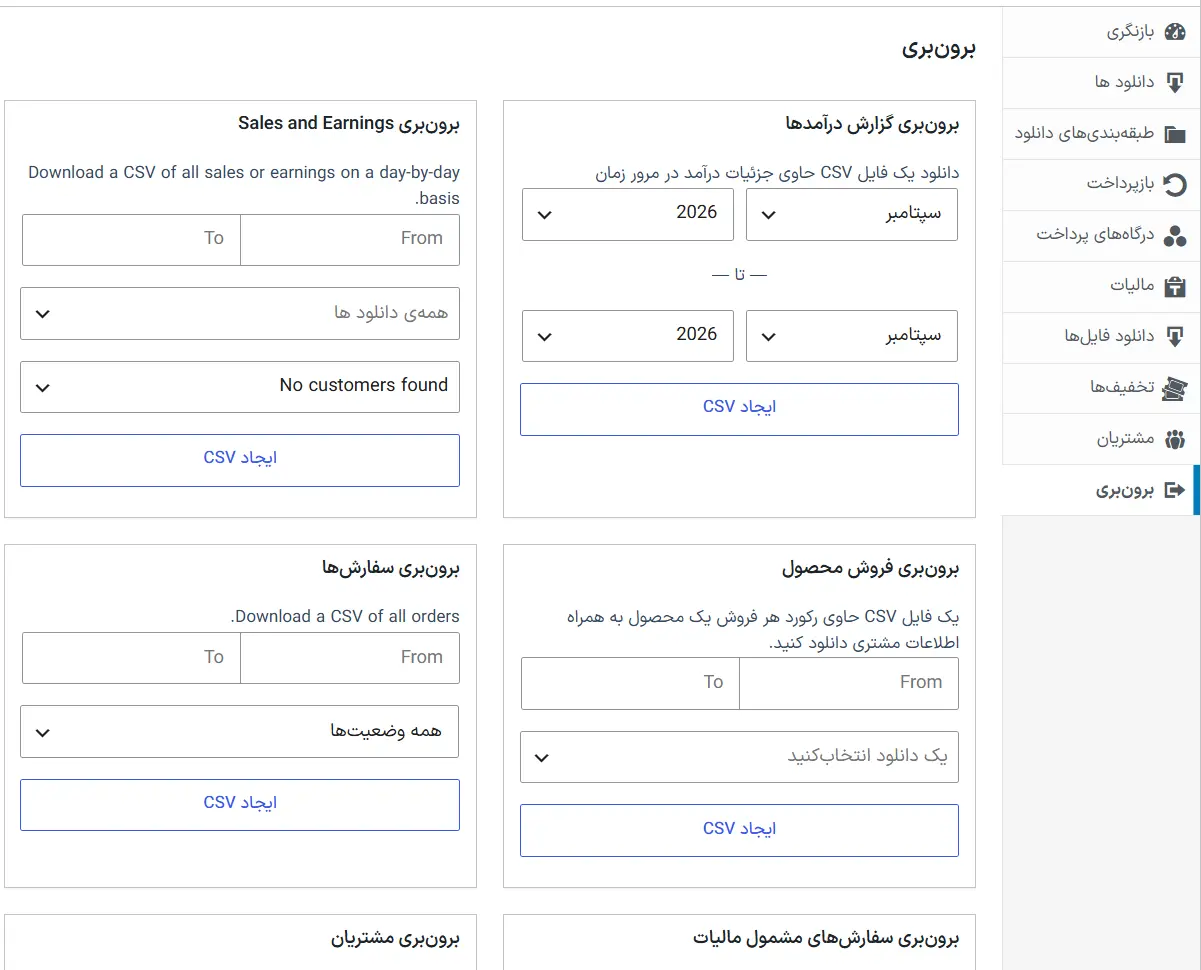This screenshot has height=970, width=1201.
Task: Click the مشتریان customers group icon
Action: coord(1175,439)
